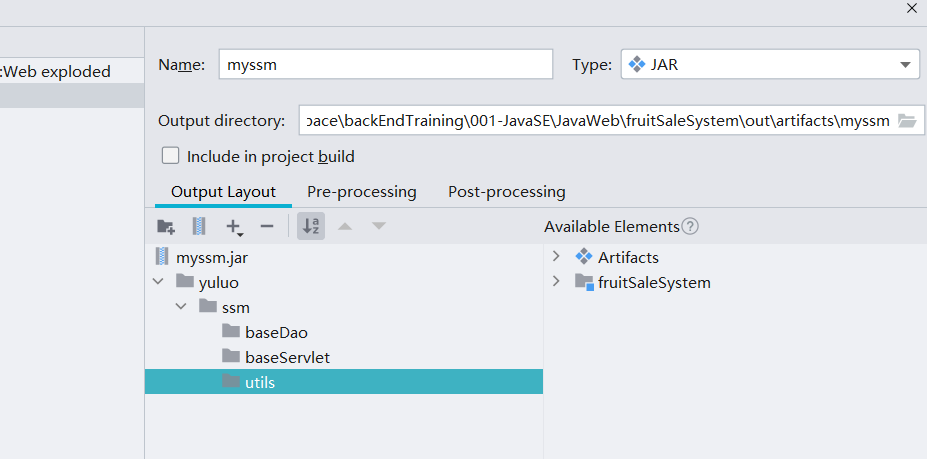Collapse the yuluo folder node
Viewport: 927px width, 459px height.
(158, 282)
